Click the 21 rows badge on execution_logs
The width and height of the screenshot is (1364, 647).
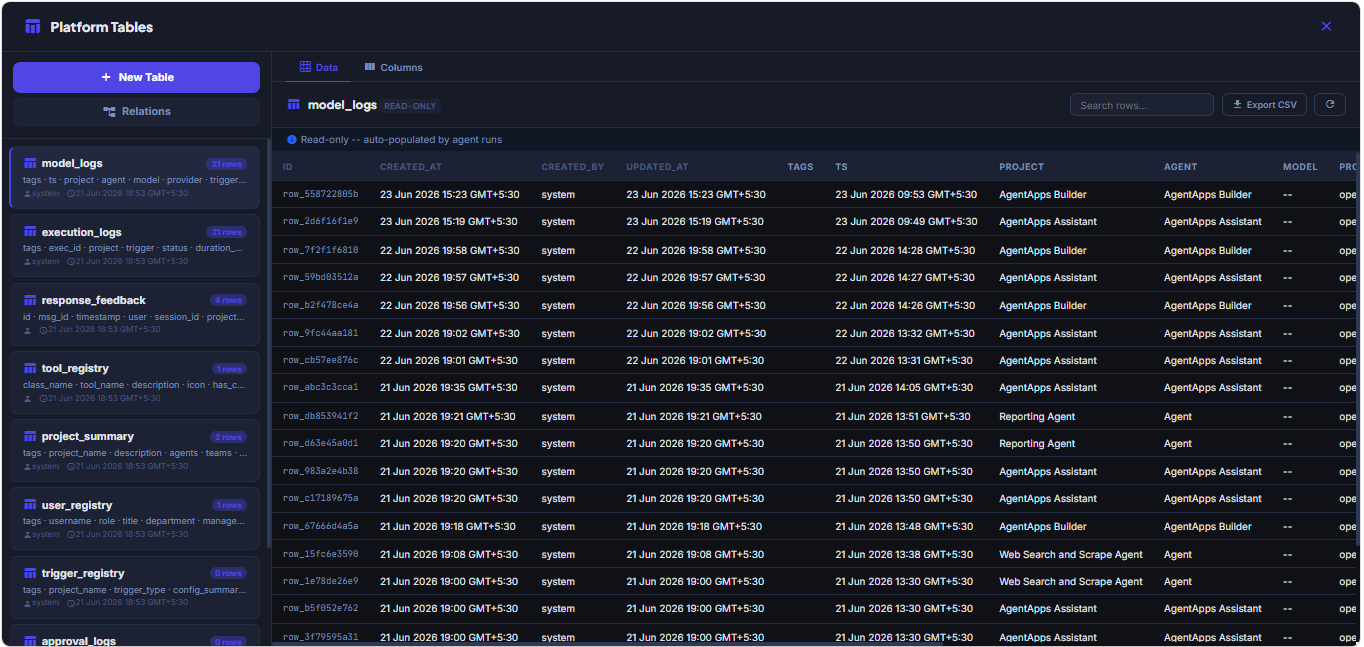(x=226, y=232)
